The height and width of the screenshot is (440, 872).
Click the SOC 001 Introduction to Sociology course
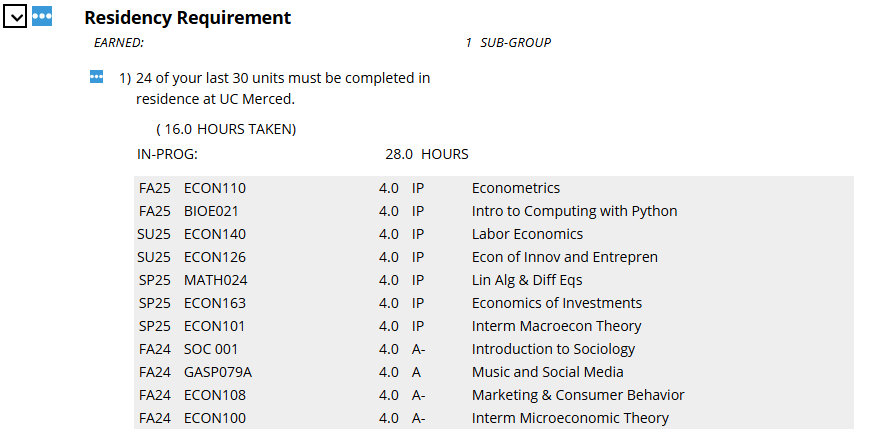pyautogui.click(x=494, y=349)
